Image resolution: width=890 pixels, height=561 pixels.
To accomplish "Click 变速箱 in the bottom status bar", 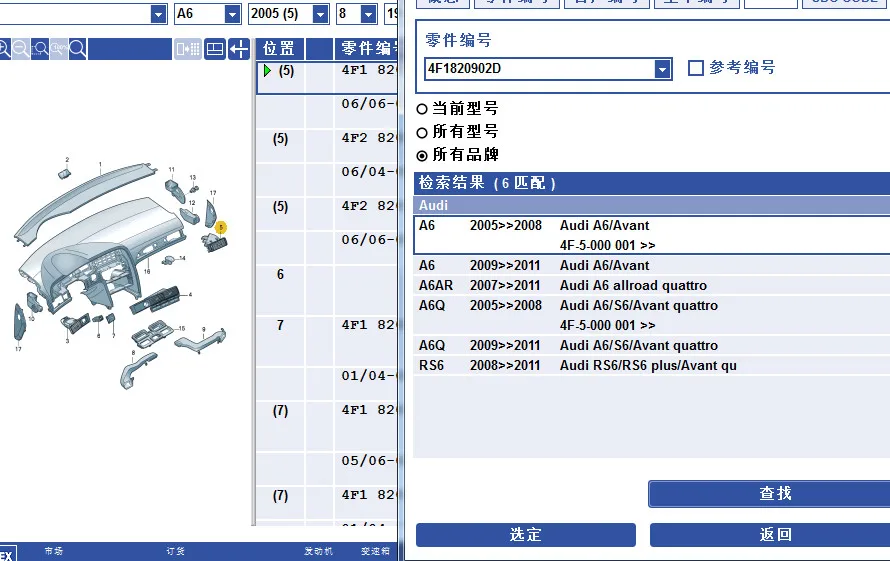I will [375, 551].
